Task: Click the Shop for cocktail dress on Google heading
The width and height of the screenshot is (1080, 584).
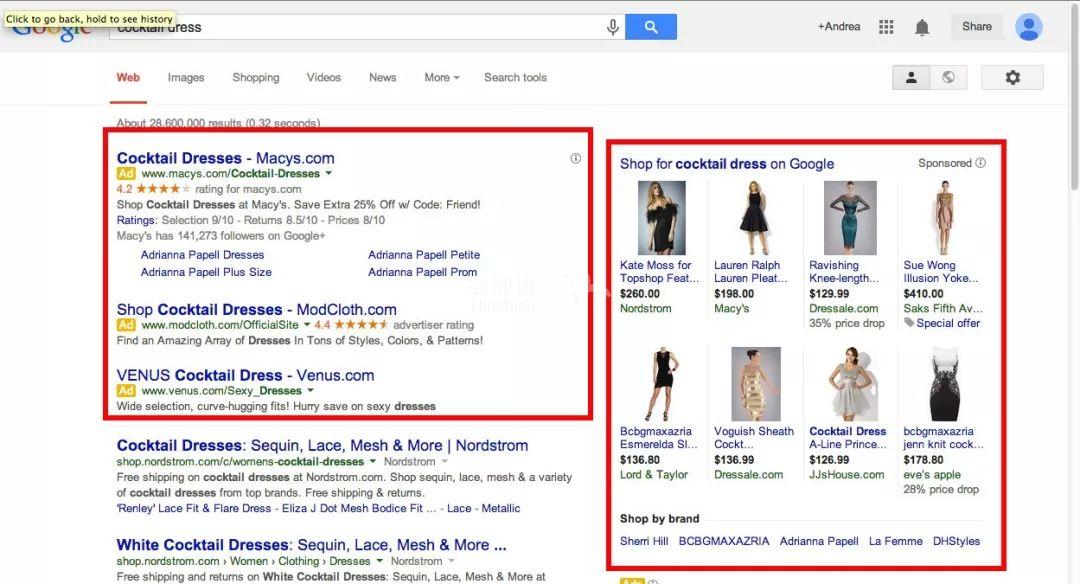Action: click(x=727, y=164)
